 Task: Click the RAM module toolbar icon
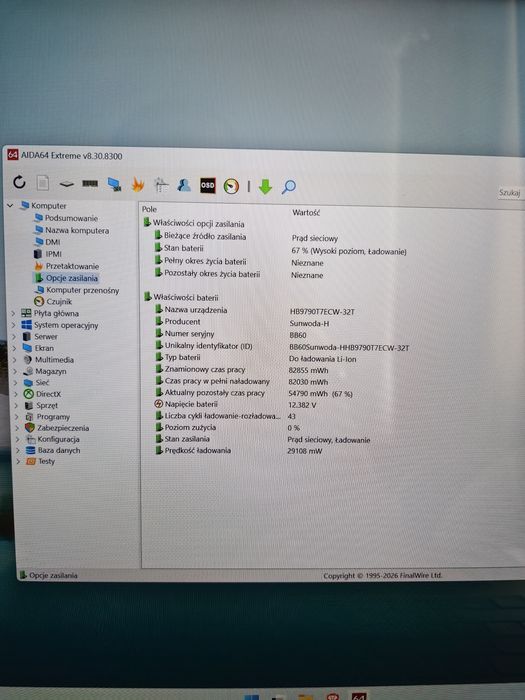(90, 183)
